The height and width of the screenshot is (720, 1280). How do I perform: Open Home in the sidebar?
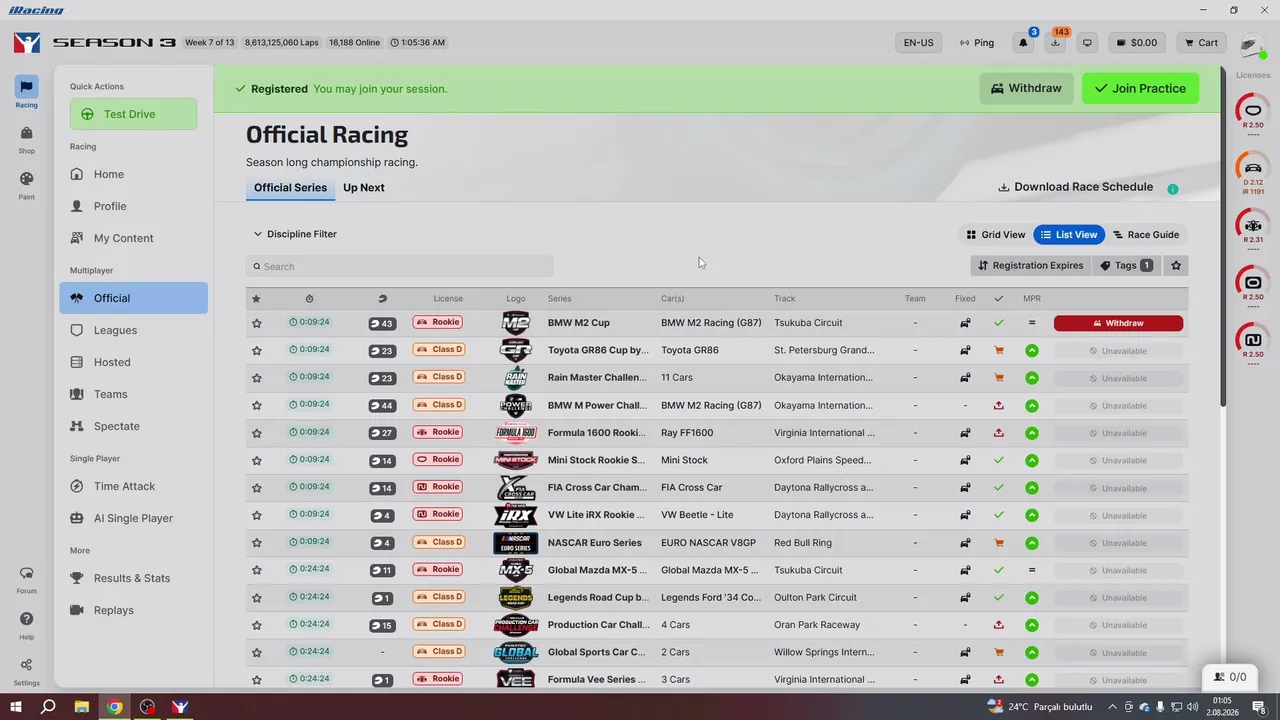coord(133,174)
